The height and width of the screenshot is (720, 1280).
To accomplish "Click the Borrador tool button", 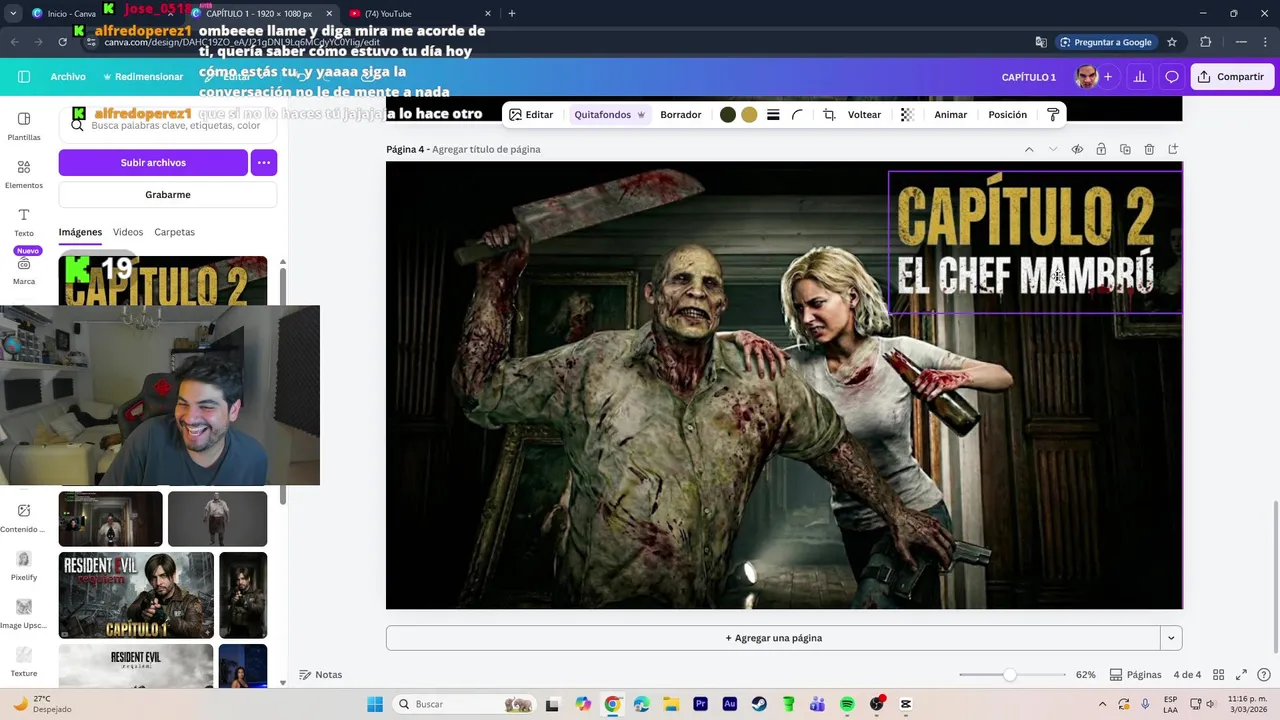I will 680,115.
